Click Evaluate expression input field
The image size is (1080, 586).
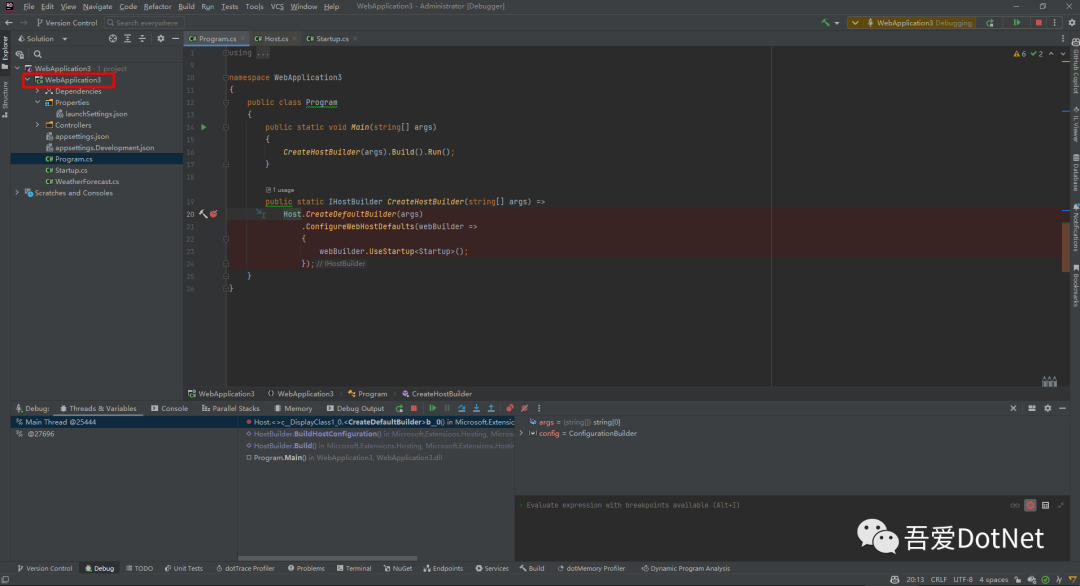click(761, 505)
